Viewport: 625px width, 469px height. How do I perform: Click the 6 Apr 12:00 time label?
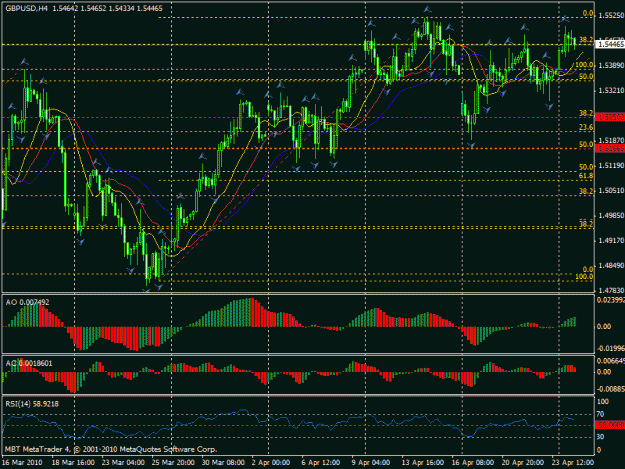click(320, 463)
